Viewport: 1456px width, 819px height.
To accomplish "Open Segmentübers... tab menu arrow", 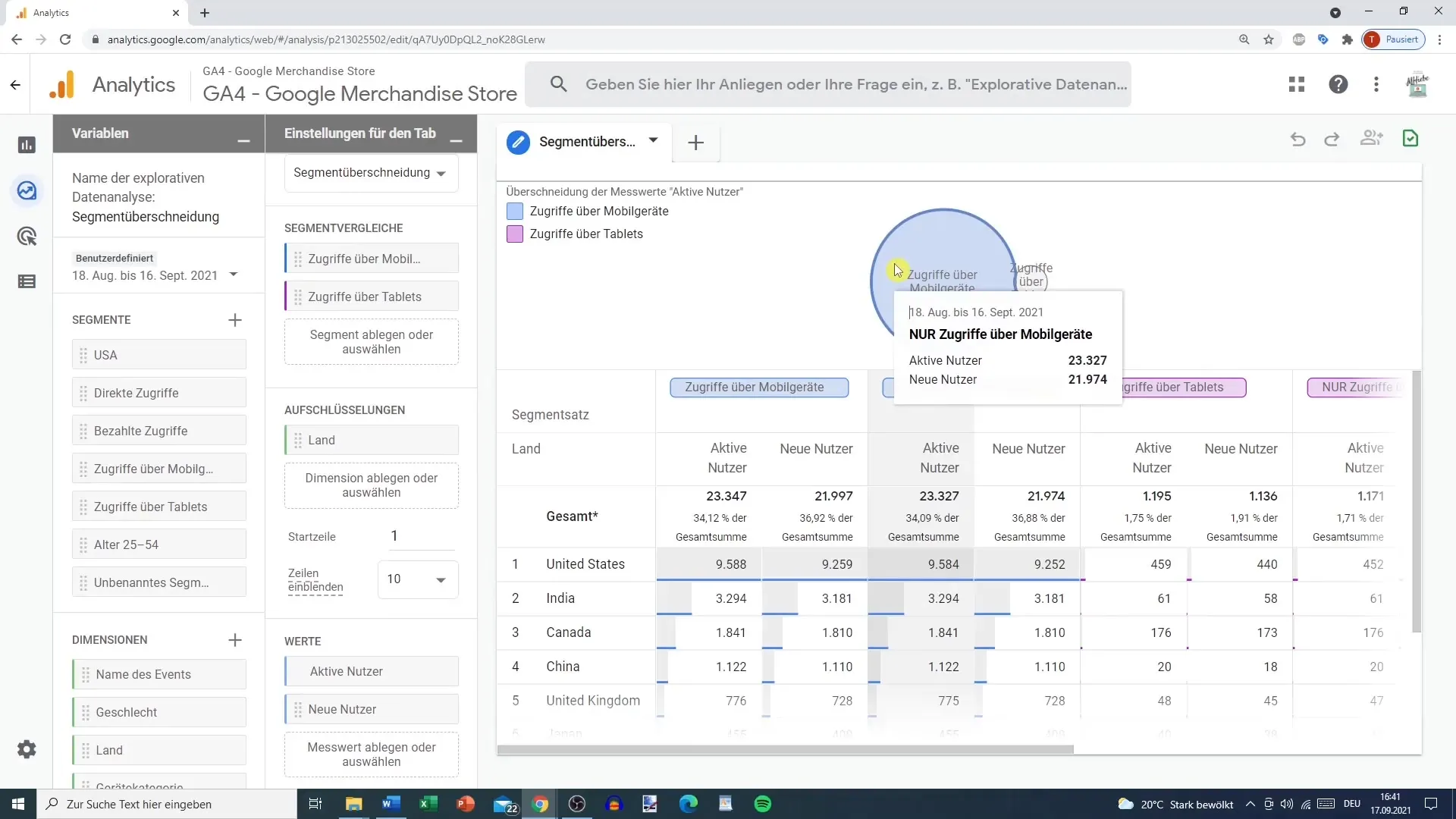I will (653, 140).
